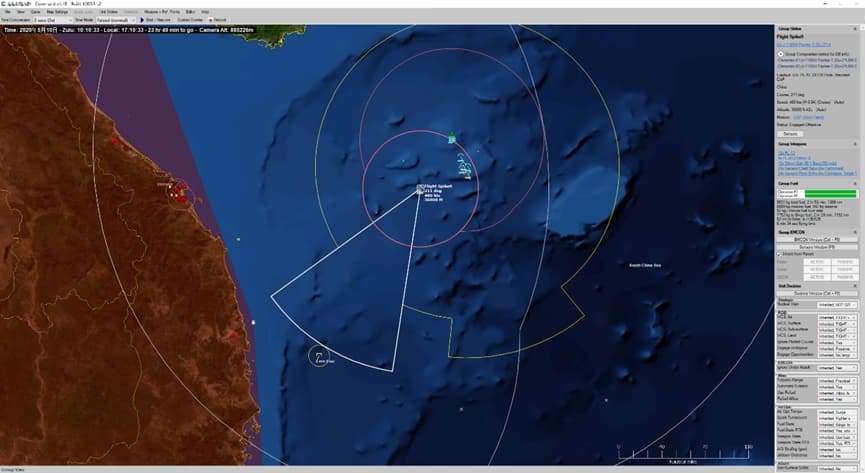Viewport: 865px width, 473px height.
Task: Open the assigned Mission link in Group Status
Action: pyautogui.click(x=808, y=117)
